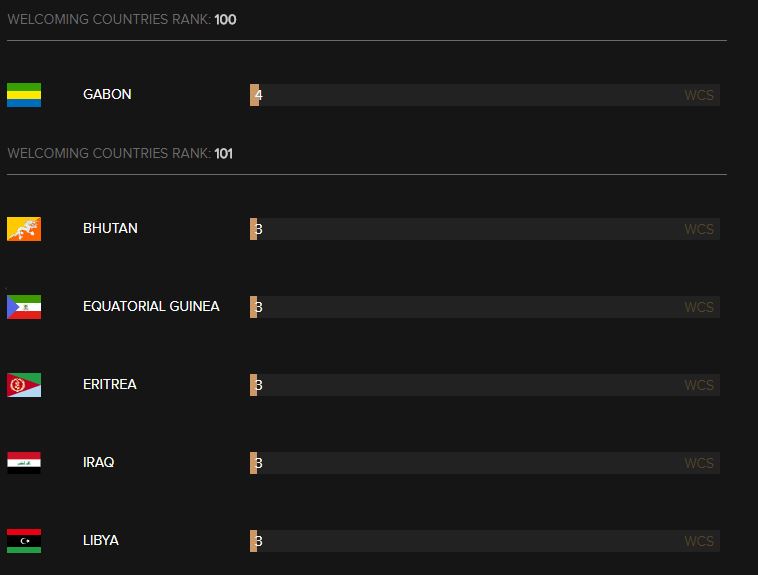Screen dimensions: 758x575
Task: Click the Libya flag icon
Action: point(24,541)
